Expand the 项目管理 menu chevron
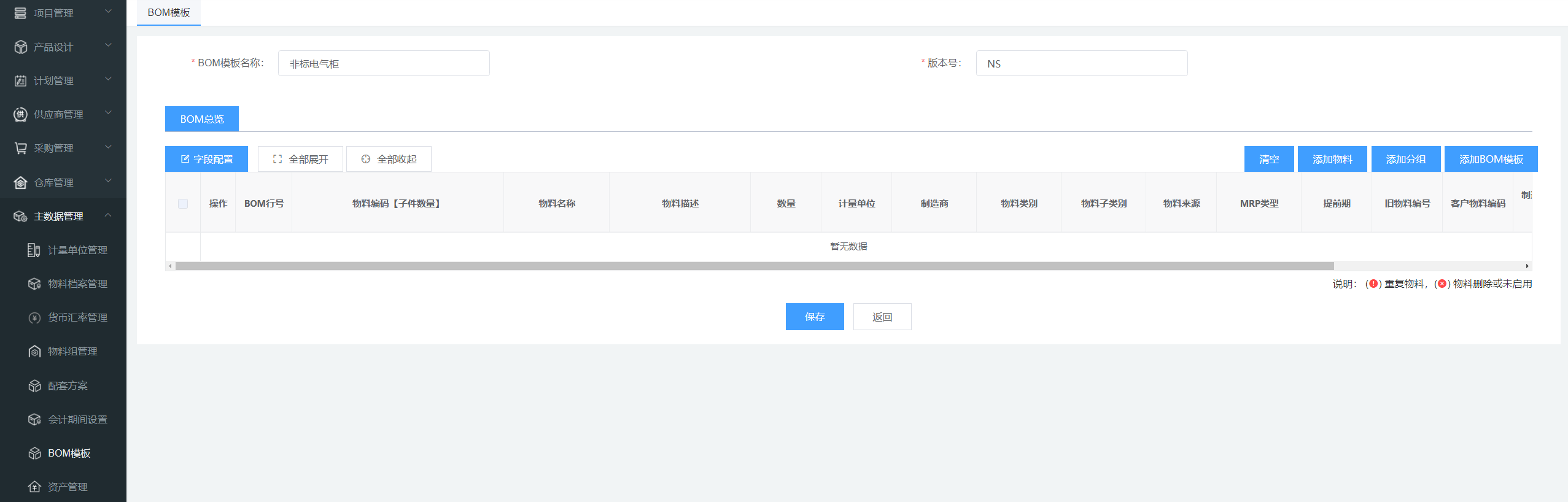The width and height of the screenshot is (1568, 502). (108, 12)
